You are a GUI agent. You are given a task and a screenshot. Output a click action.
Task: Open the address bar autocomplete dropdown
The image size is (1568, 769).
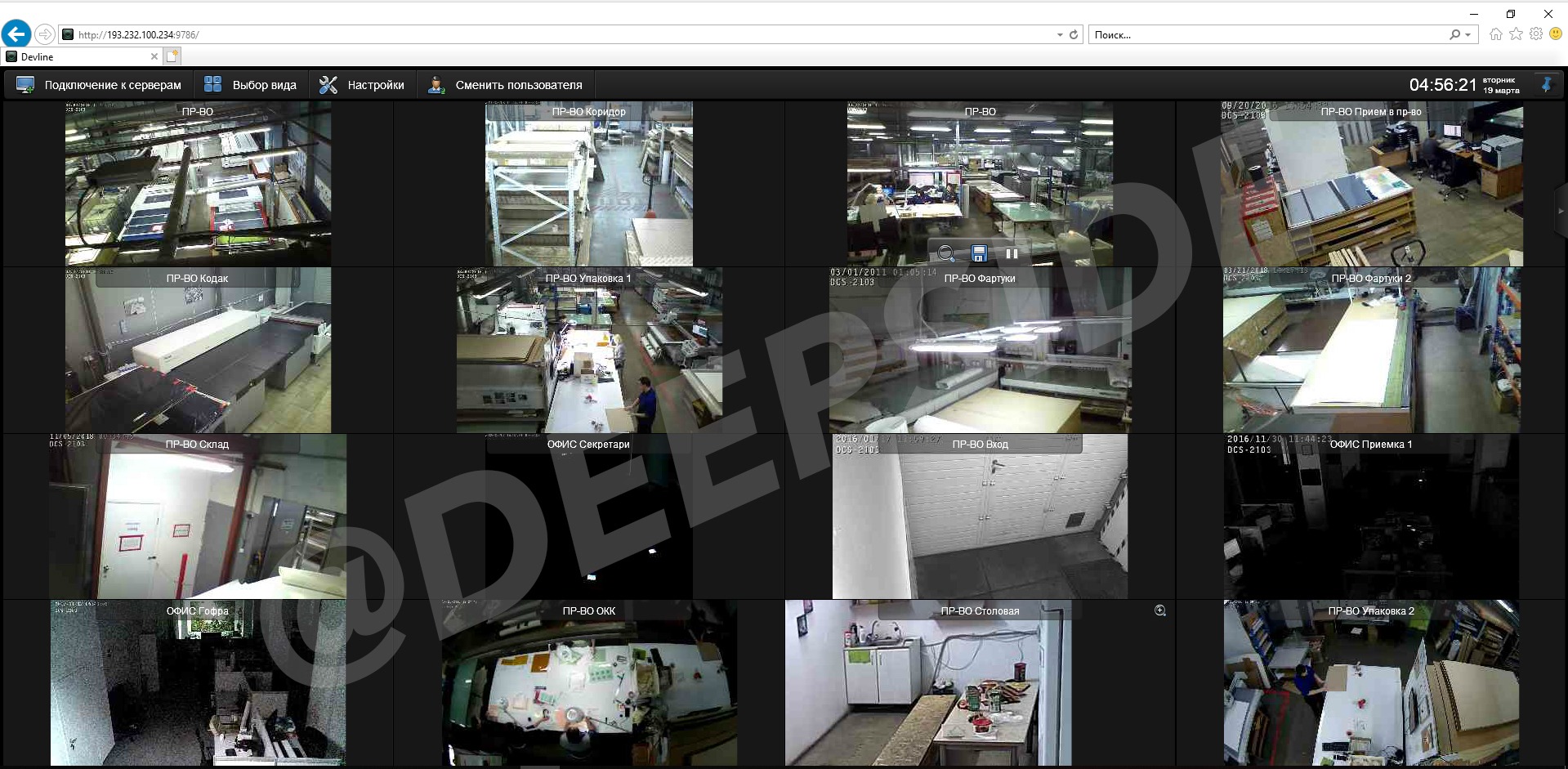[x=1060, y=35]
